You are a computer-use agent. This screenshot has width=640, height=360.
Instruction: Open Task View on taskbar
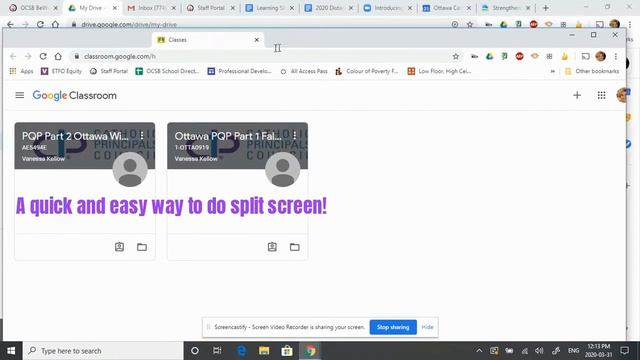[x=217, y=351]
